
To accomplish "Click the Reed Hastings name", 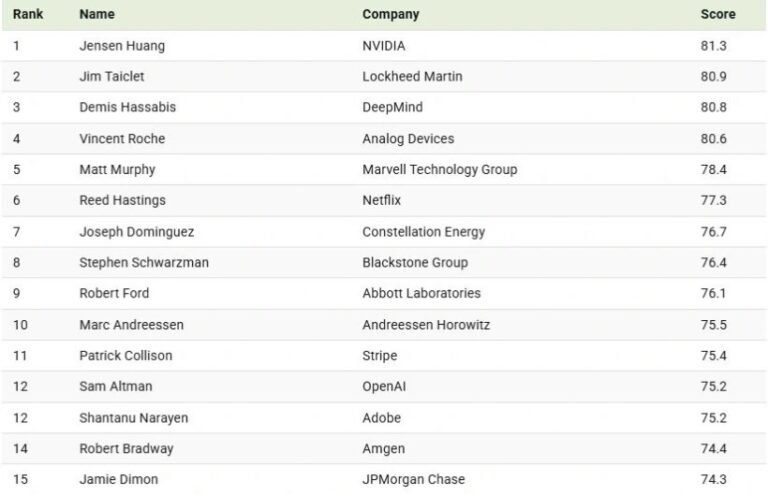I will pos(122,200).
